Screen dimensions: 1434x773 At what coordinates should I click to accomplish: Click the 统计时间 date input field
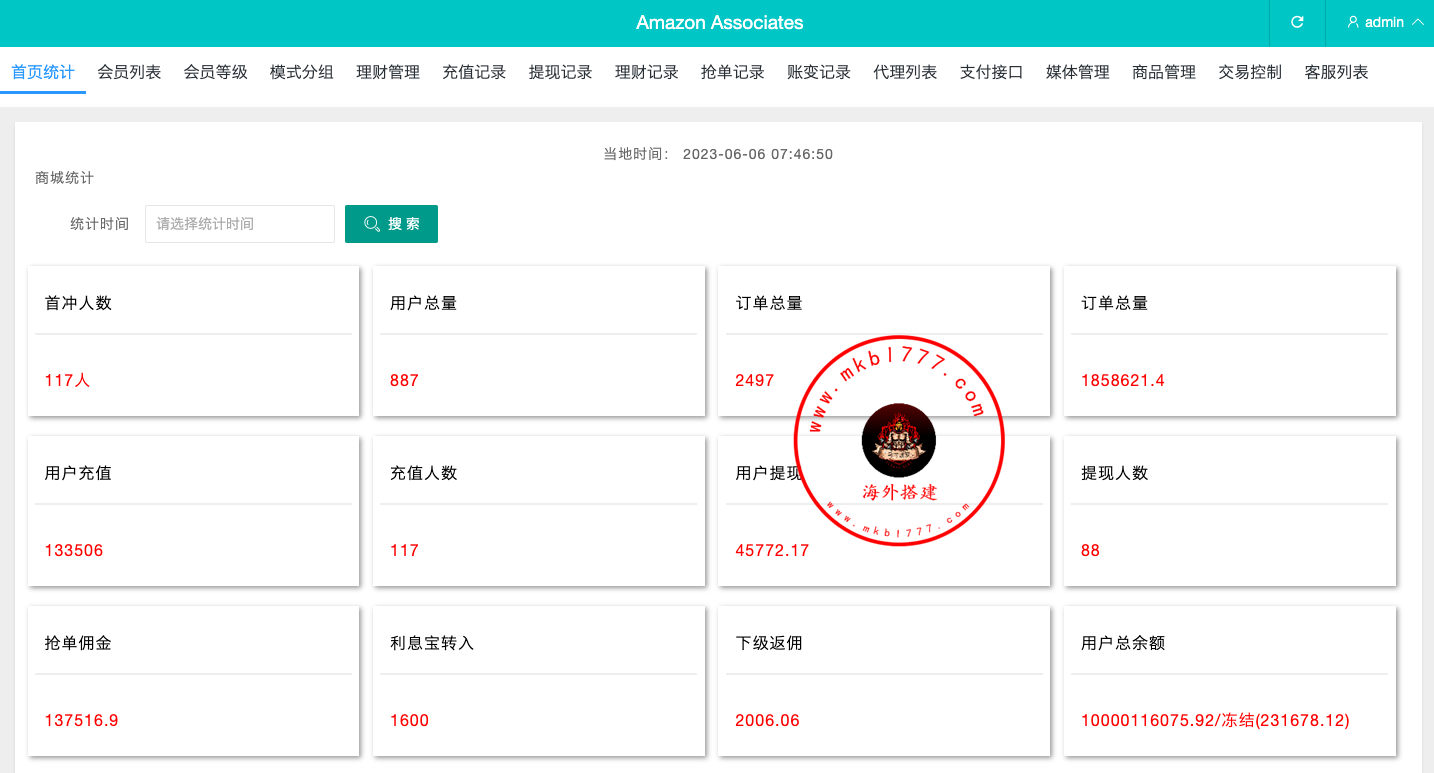240,224
